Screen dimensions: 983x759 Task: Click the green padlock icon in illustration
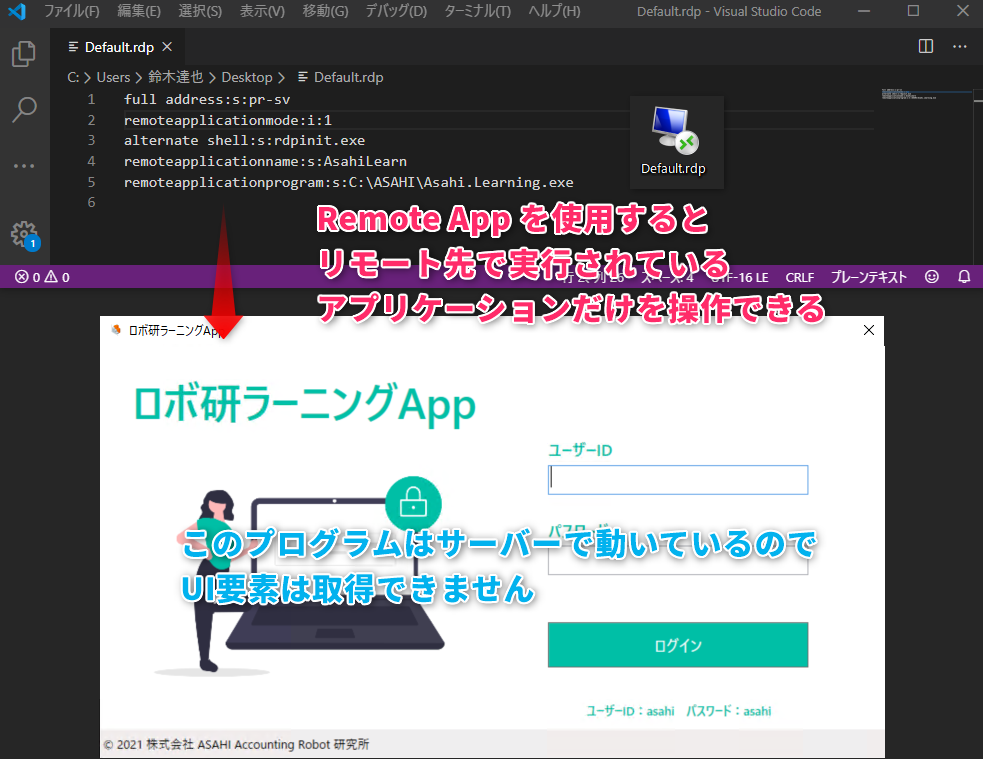click(x=413, y=504)
